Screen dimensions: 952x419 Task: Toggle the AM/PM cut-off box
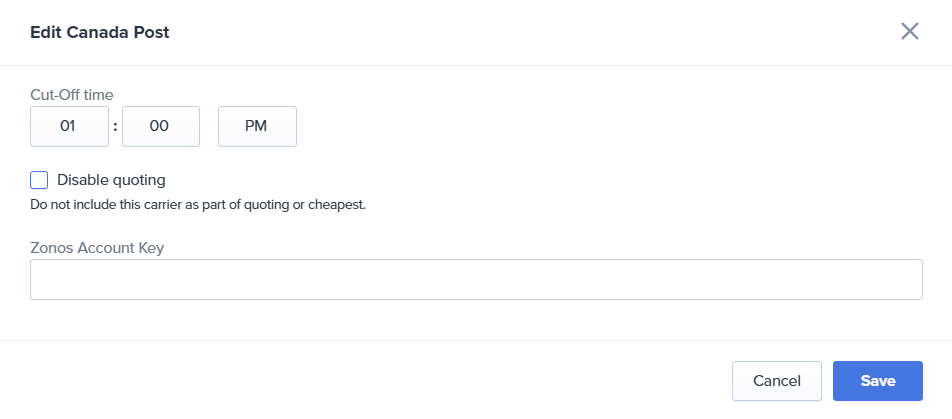point(257,127)
